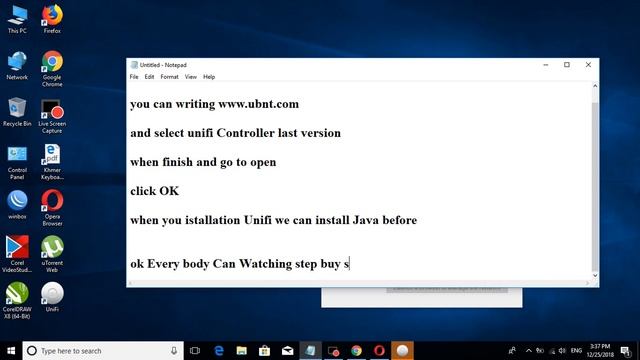640x360 pixels.
Task: Click the Task View taskbar button
Action: [195, 351]
